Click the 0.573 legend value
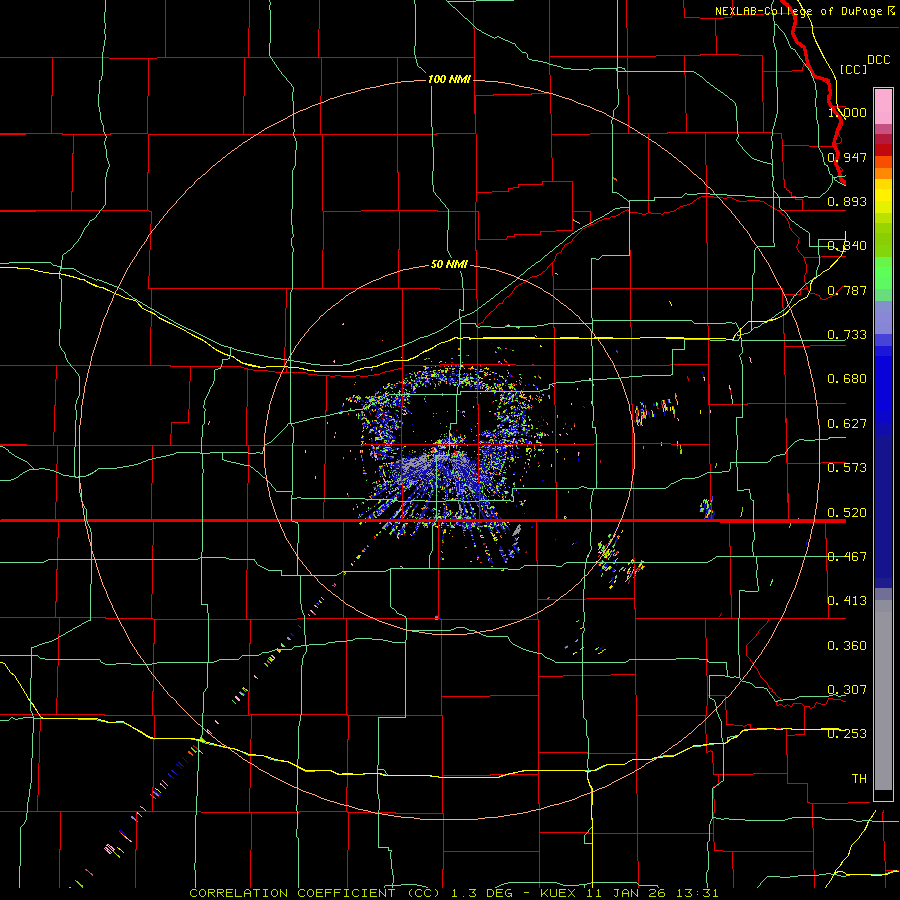The width and height of the screenshot is (900, 900). [x=847, y=468]
